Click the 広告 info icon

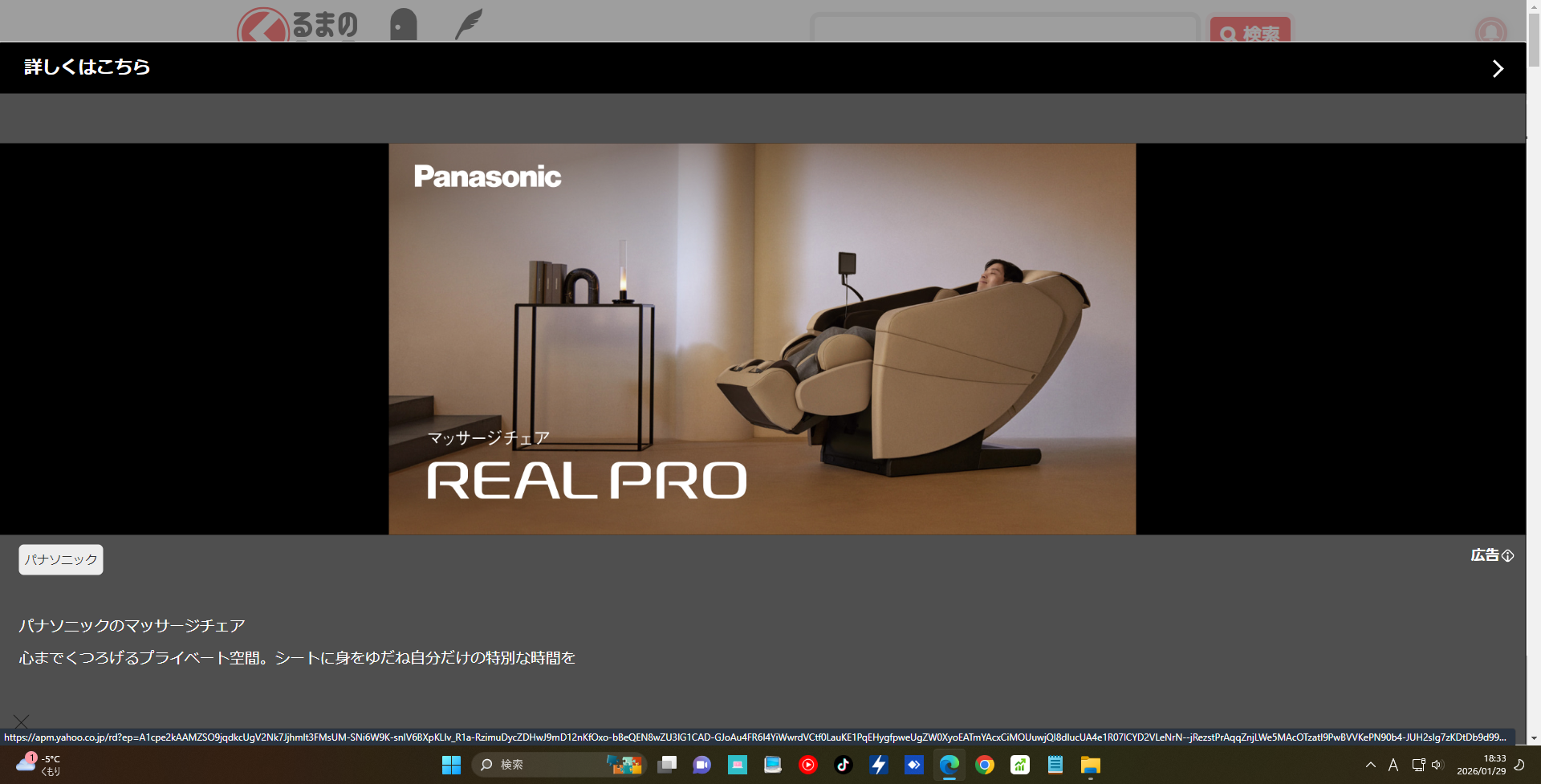(1507, 555)
